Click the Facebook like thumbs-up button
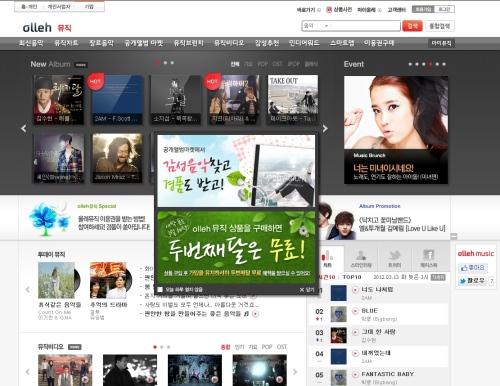Image resolution: width=500 pixels, height=386 pixels. (473, 268)
